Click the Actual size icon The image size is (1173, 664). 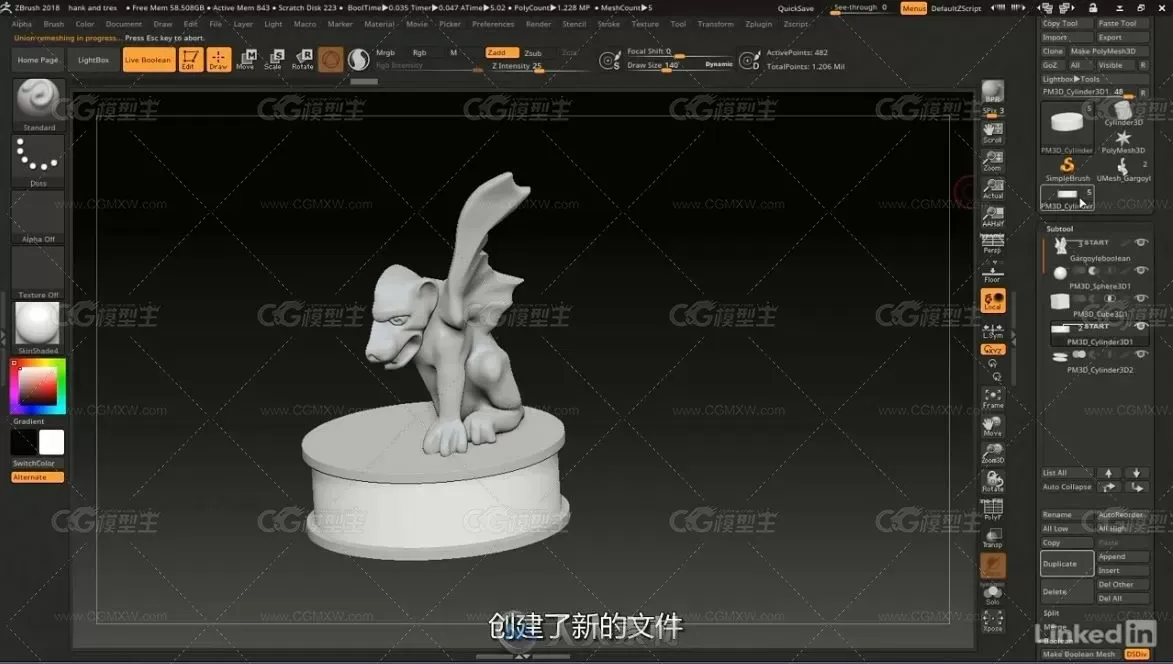point(993,188)
